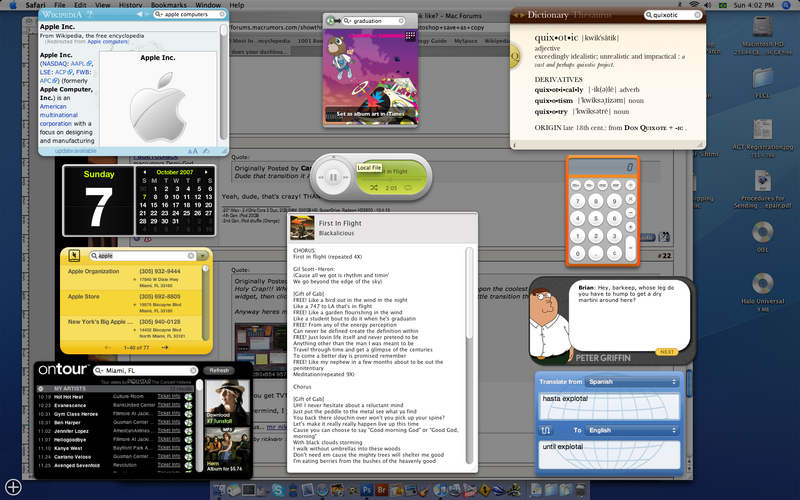Click the NASDAQ link in Wikipedia widget
Viewport: 800px width, 500px height.
(x=55, y=64)
